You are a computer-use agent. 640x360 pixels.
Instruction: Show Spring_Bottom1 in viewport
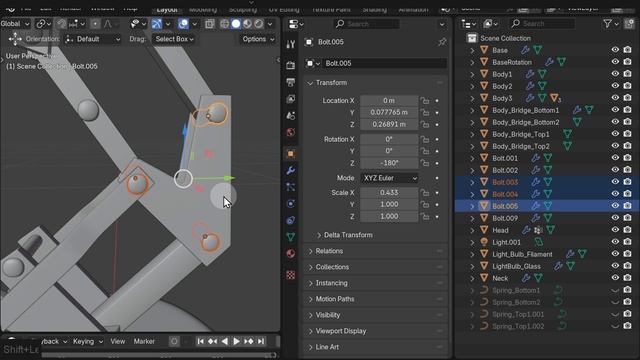tap(615, 290)
